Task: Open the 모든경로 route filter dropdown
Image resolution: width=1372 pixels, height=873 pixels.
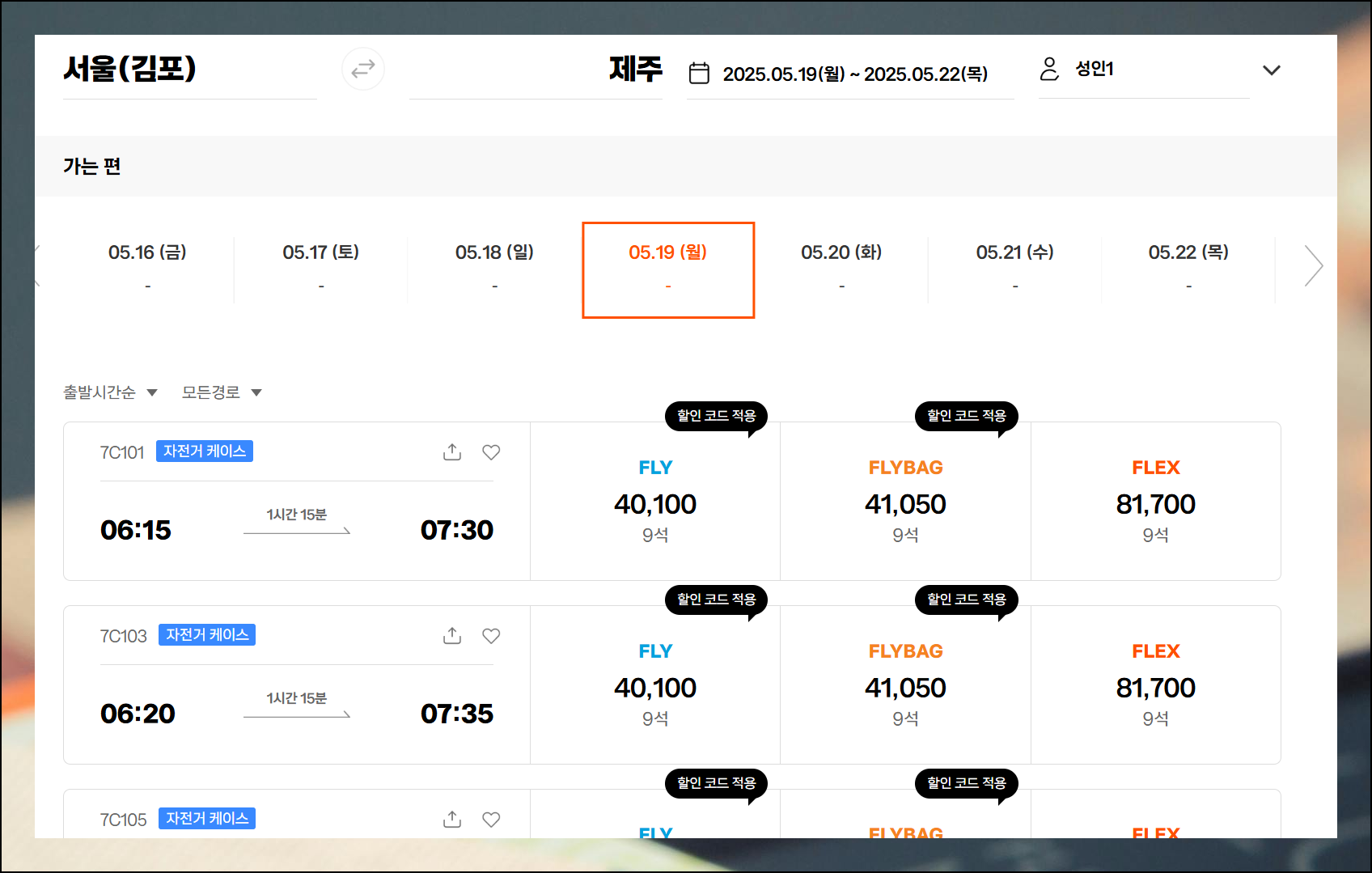Action: [222, 392]
